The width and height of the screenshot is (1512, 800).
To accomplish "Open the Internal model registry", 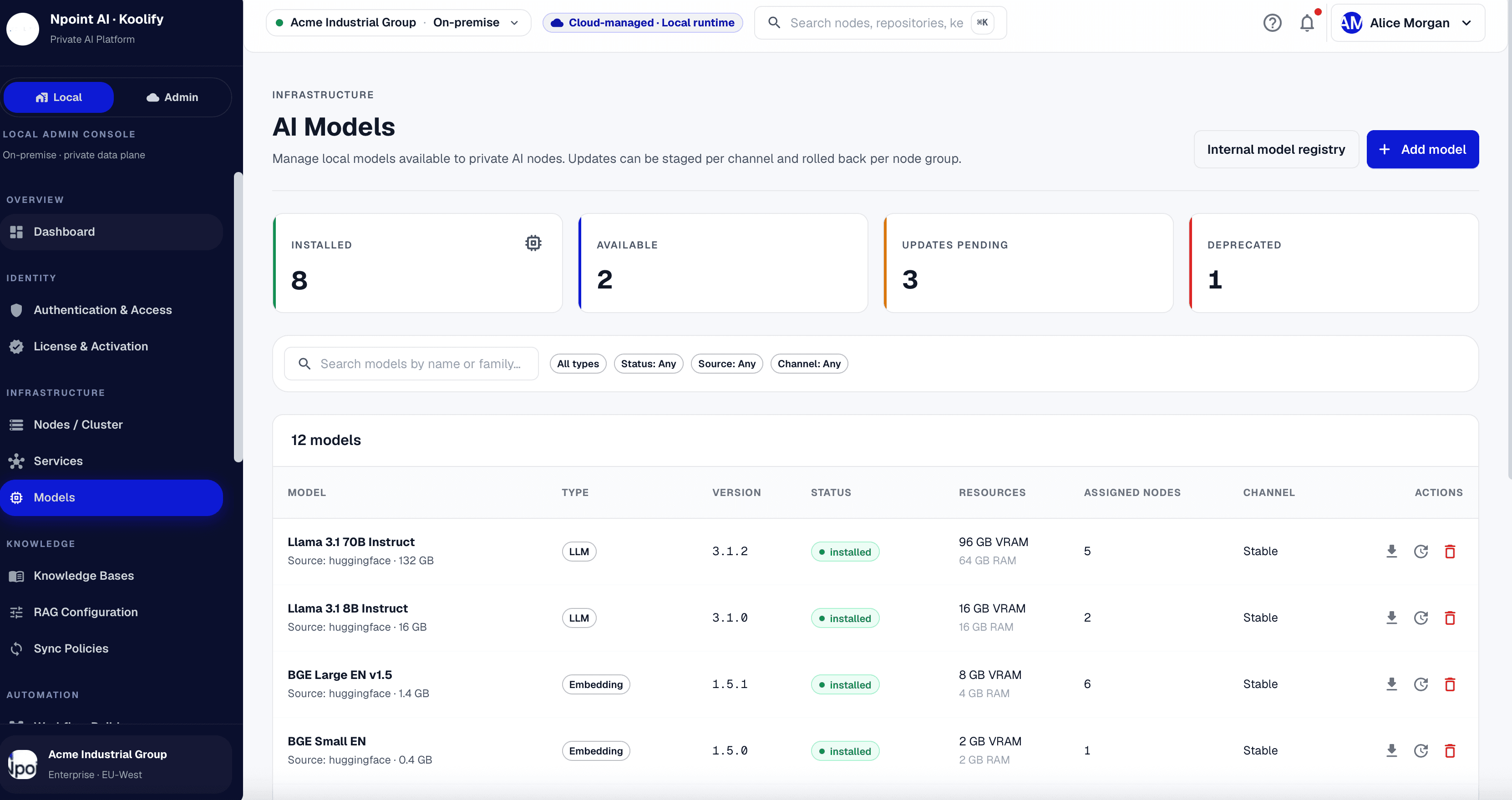I will 1276,149.
